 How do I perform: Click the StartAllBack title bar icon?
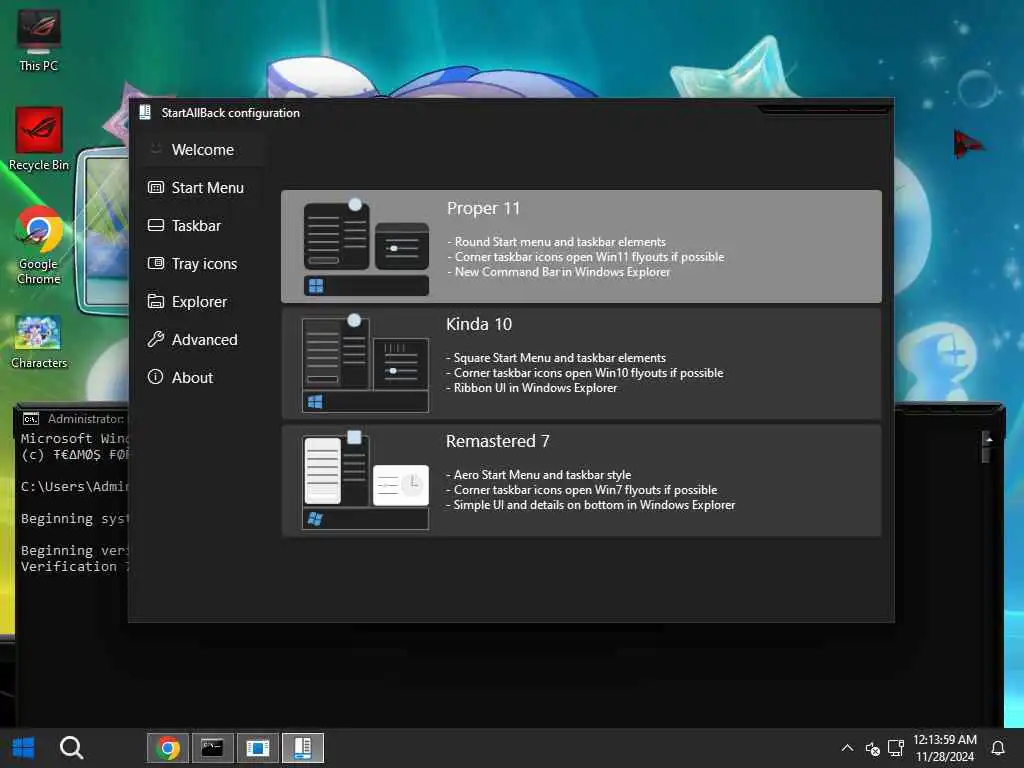click(x=145, y=112)
